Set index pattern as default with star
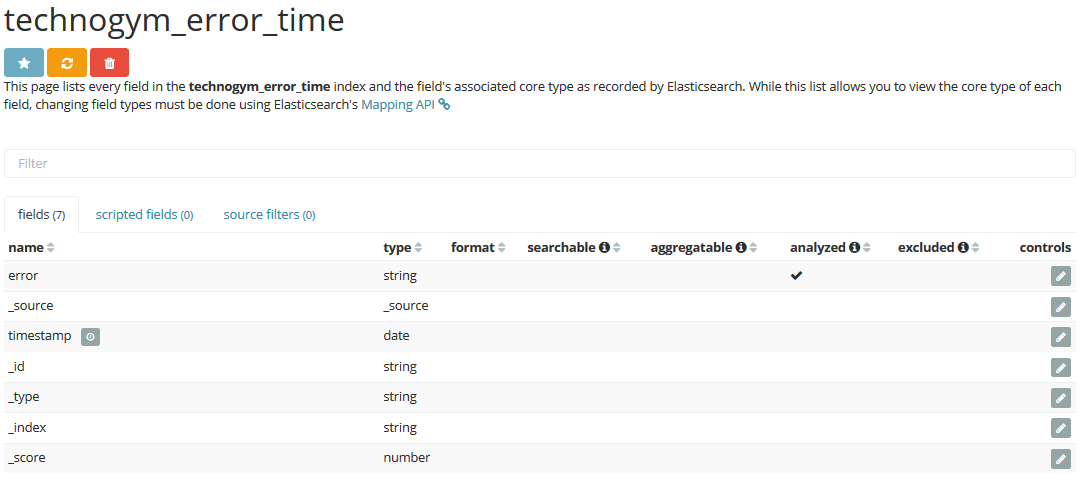 click(24, 63)
